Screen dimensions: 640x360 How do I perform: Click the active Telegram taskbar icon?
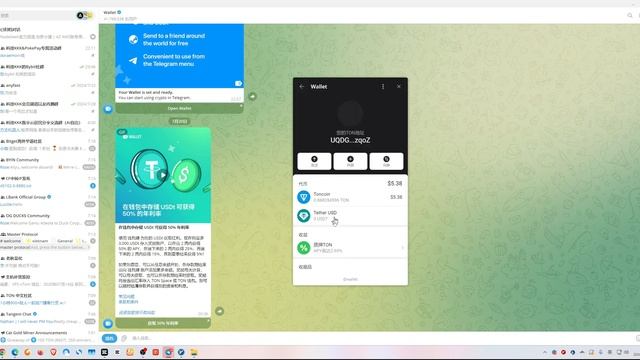pyautogui.click(x=168, y=352)
